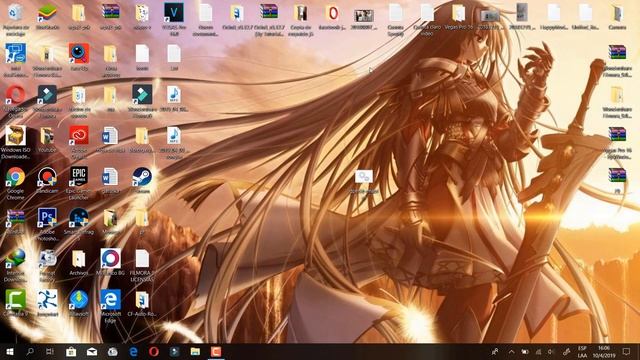640x360 pixels.
Task: Open the Recycle Bin desktop icon
Action: 16,13
